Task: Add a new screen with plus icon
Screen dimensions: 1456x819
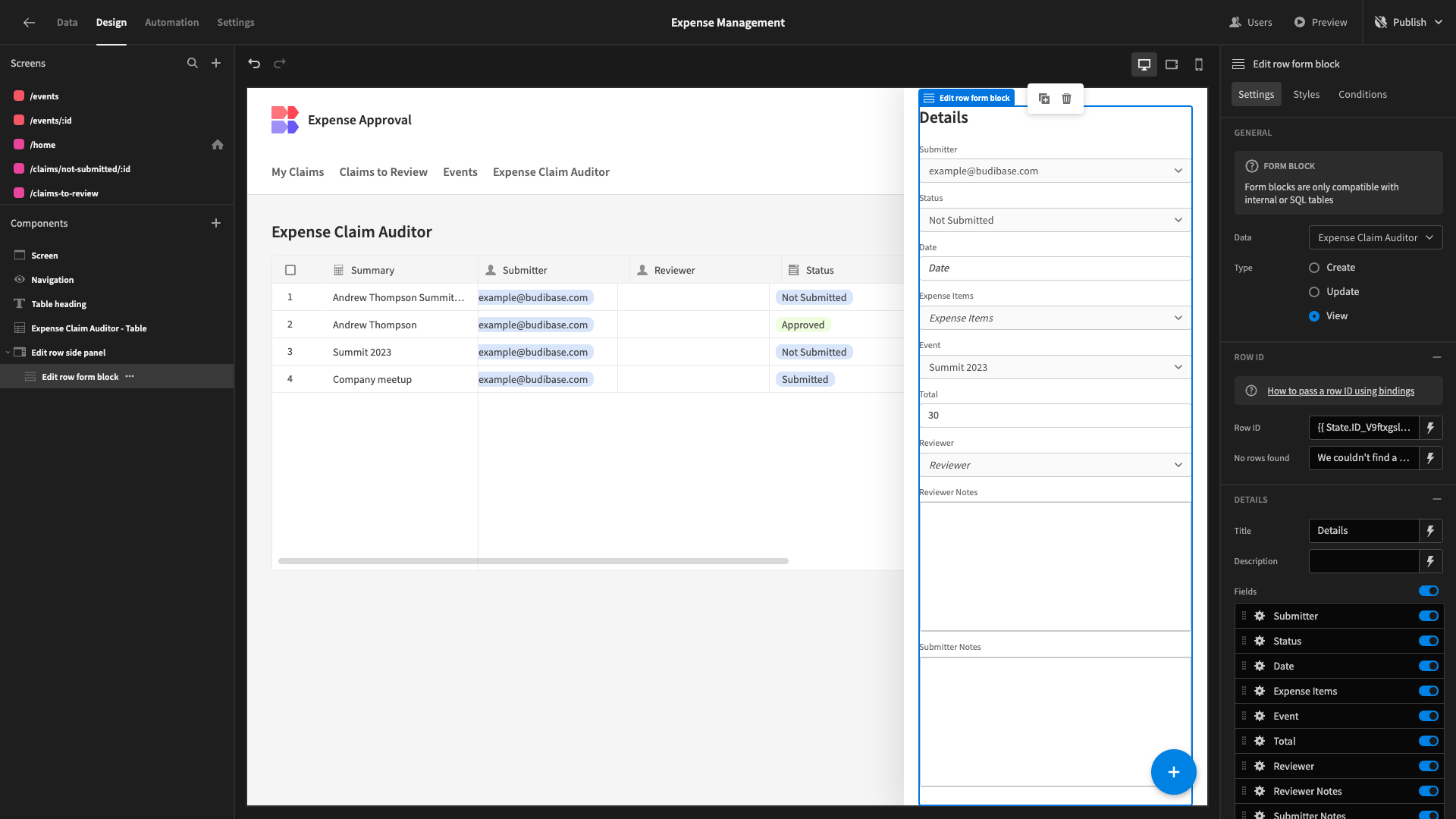Action: 216,63
